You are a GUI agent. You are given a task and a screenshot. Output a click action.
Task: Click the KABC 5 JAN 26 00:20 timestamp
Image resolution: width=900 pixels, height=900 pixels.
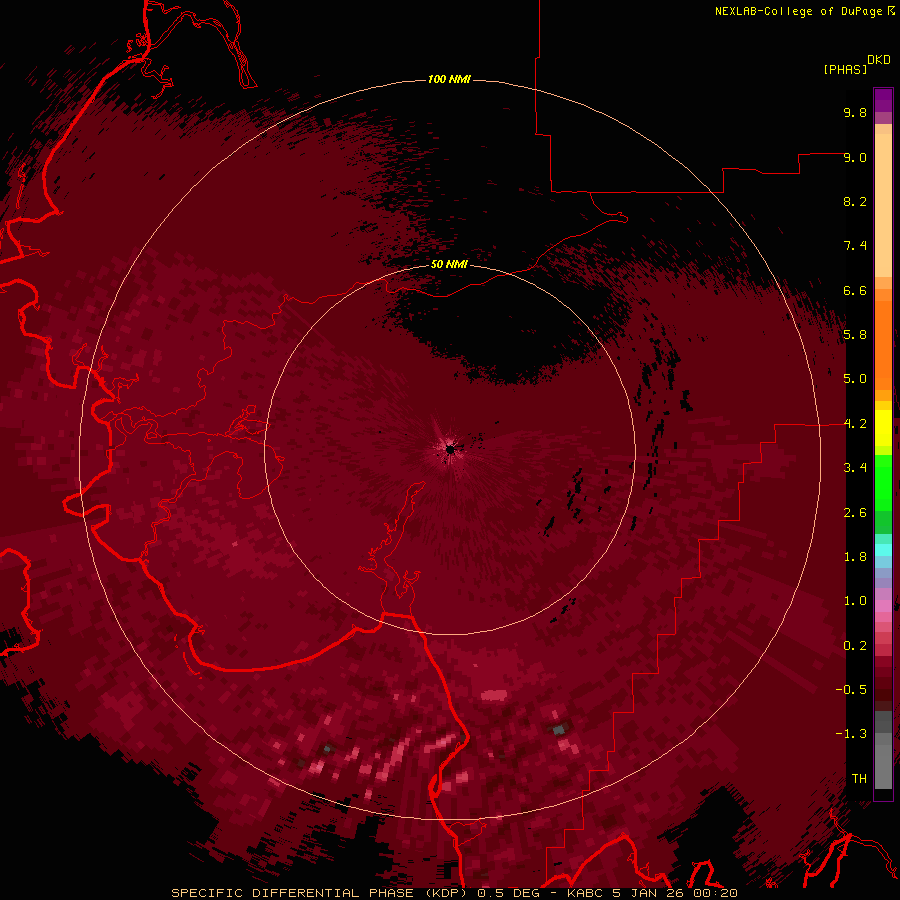click(x=651, y=893)
